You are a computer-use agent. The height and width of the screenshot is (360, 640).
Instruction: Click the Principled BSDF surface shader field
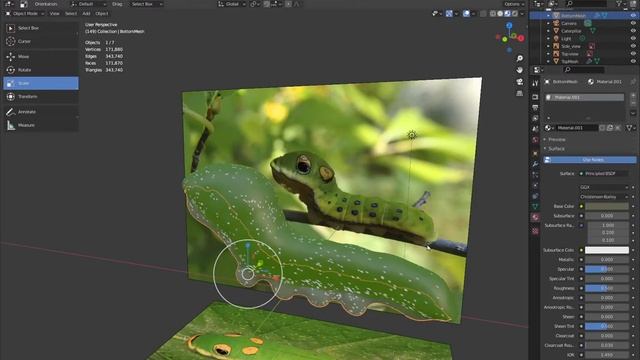tap(603, 174)
